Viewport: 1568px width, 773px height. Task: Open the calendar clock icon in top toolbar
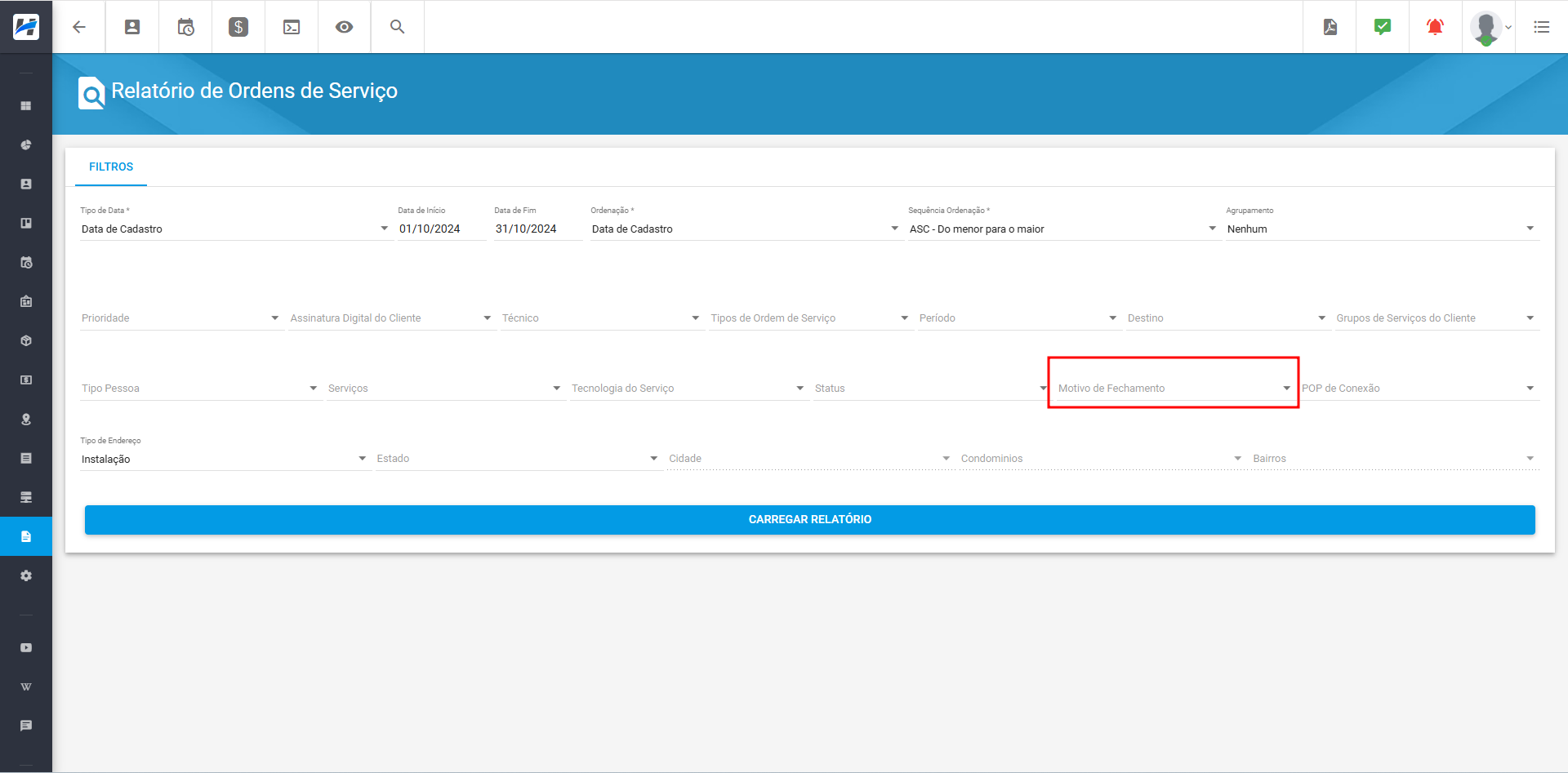click(185, 27)
